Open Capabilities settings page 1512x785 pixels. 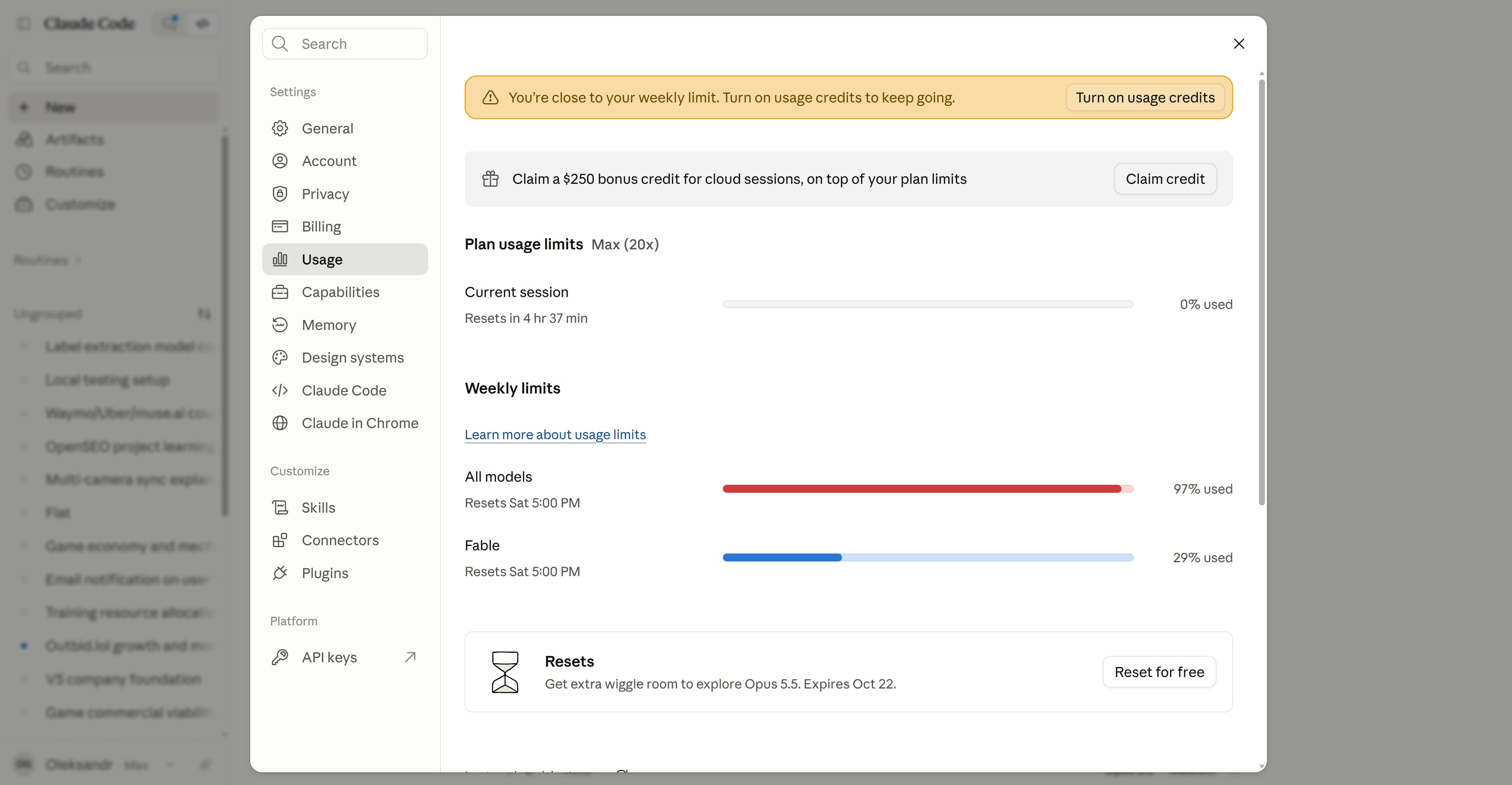[x=345, y=292]
